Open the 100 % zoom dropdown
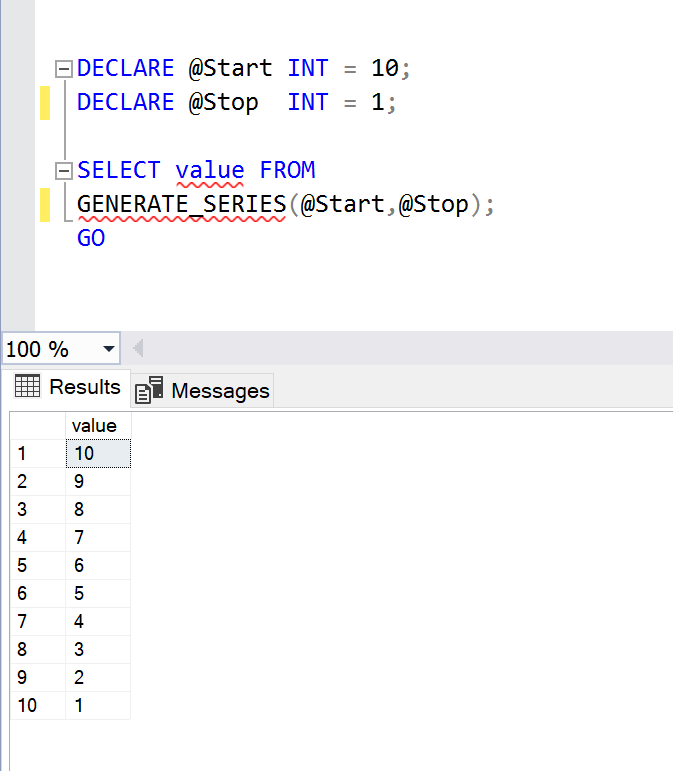The image size is (673, 771). 108,349
